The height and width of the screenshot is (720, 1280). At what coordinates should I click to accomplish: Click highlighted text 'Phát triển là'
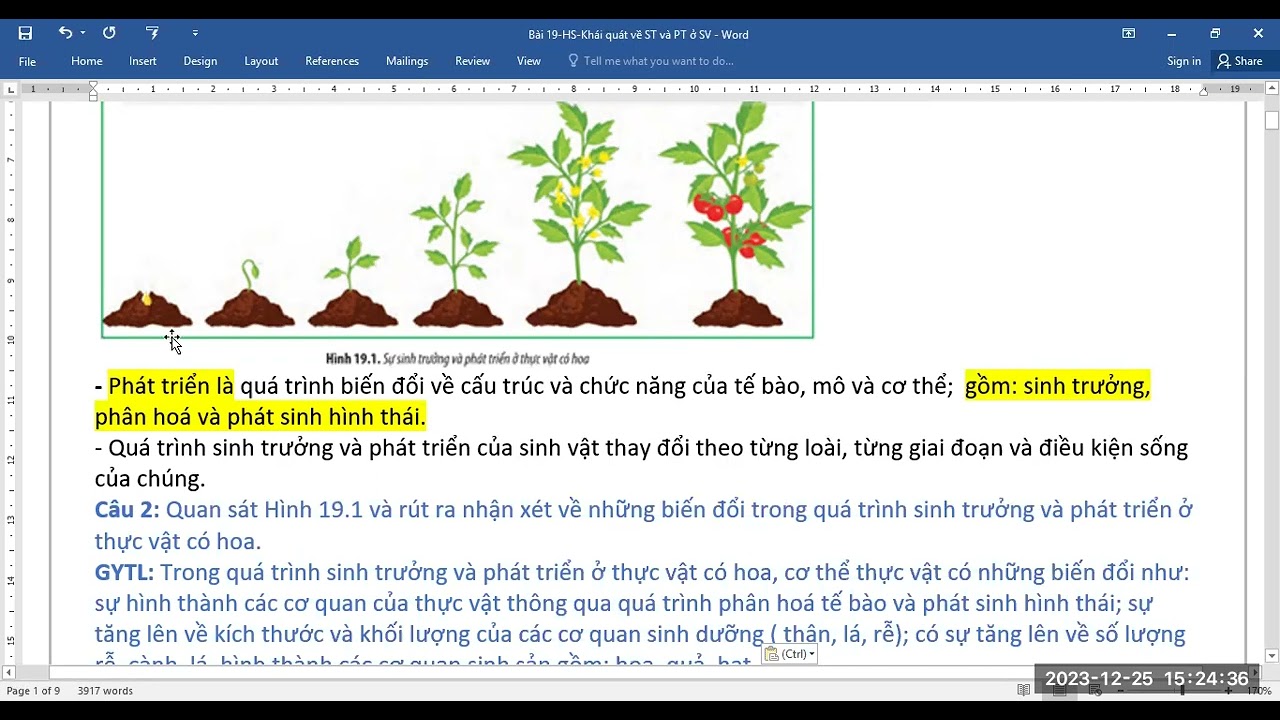point(171,386)
